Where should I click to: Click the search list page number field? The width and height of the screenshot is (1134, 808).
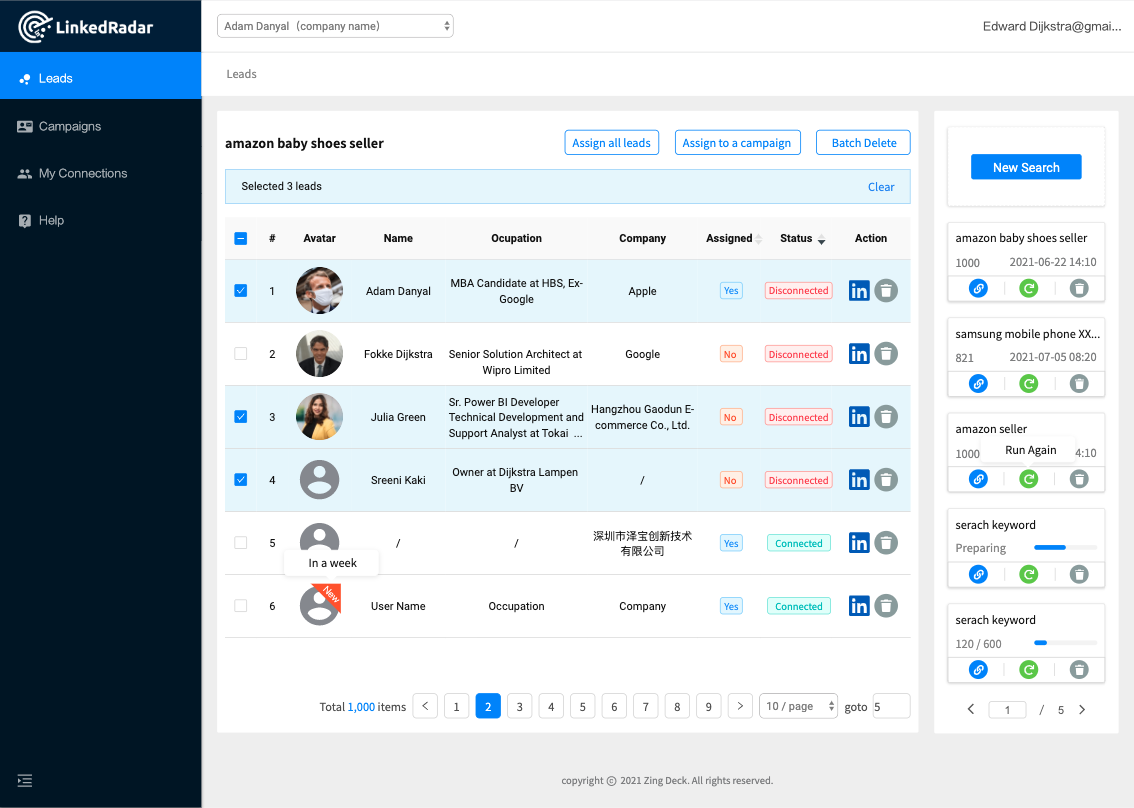click(1007, 710)
